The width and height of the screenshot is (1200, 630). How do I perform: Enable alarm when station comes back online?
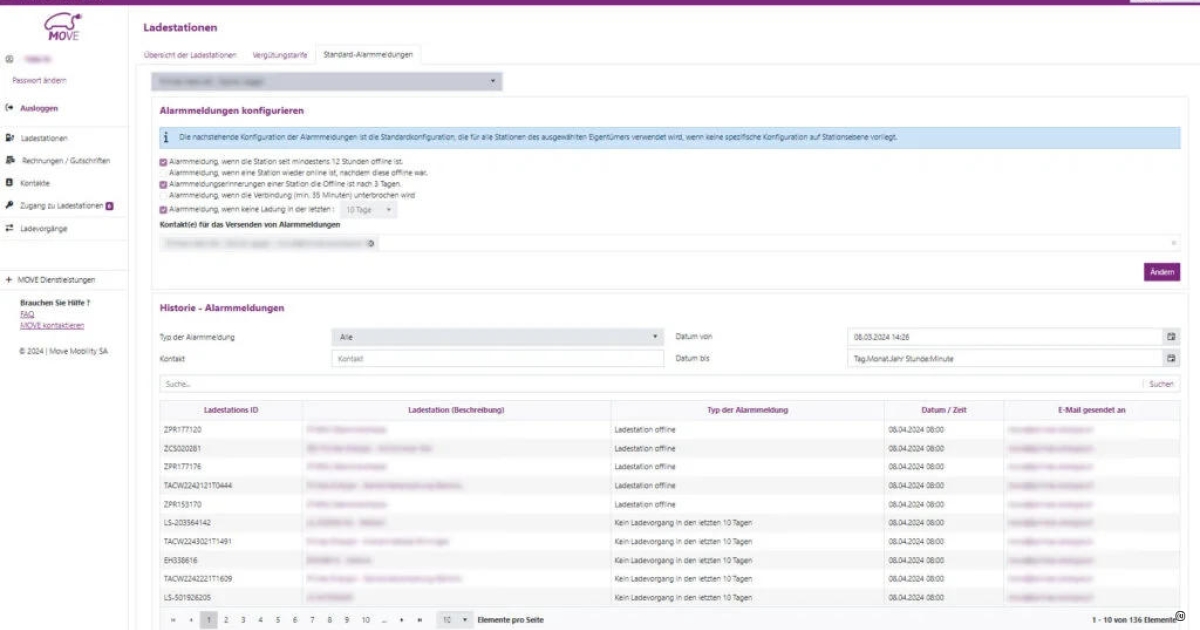(163, 175)
